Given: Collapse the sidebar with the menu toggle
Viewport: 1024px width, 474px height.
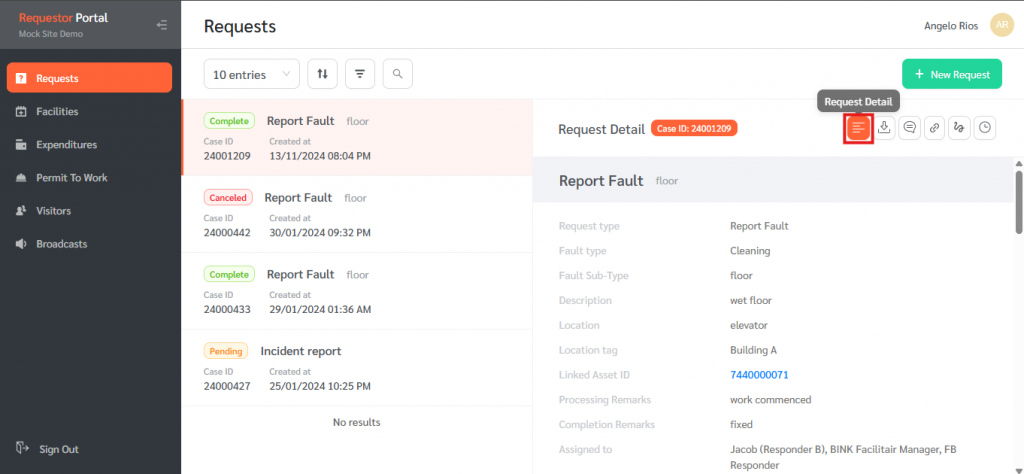Looking at the screenshot, I should [x=161, y=25].
